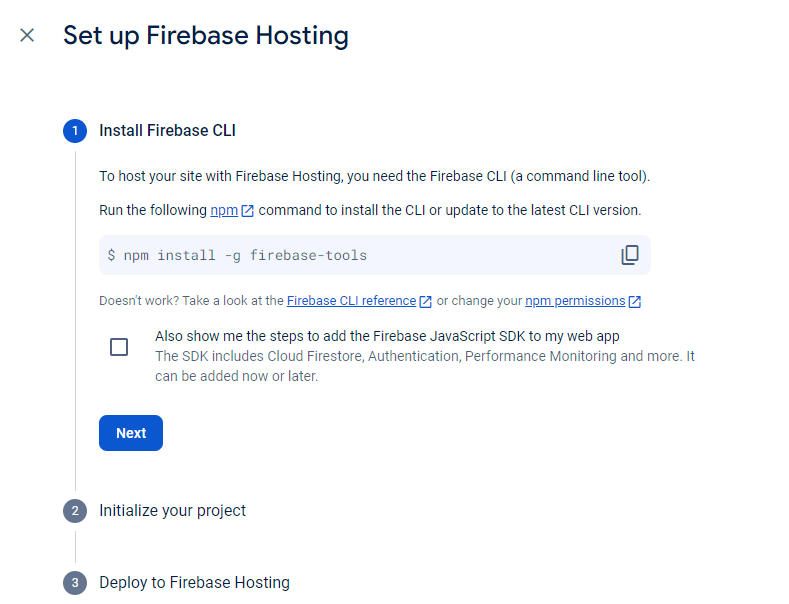789x604 pixels.
Task: Click the npm install command text
Action: click(x=237, y=255)
